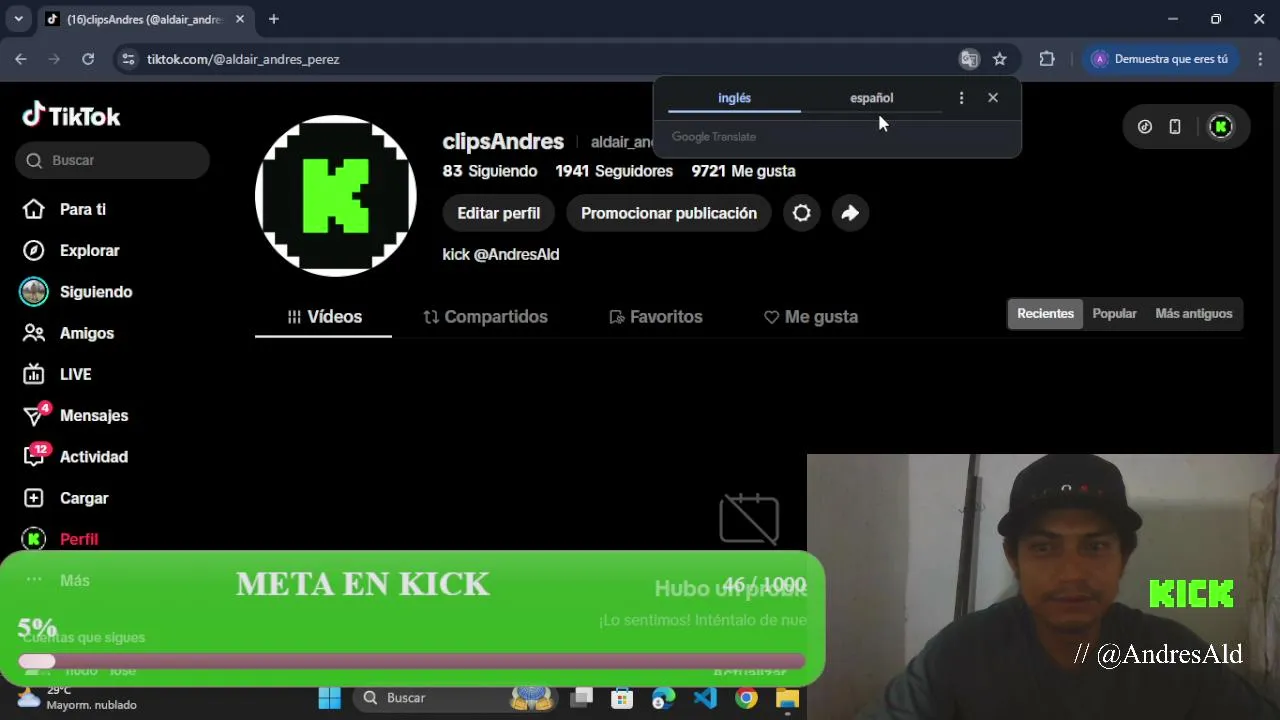
Task: Click the clipsAndres profile picture
Action: (336, 196)
